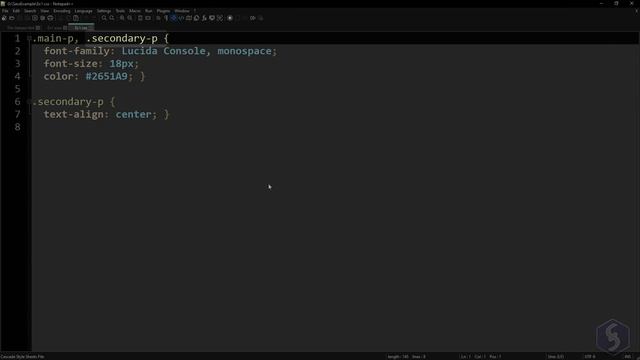640x360 pixels.
Task: Toggle synchronized vertical scrolling icon
Action: click(140, 18)
